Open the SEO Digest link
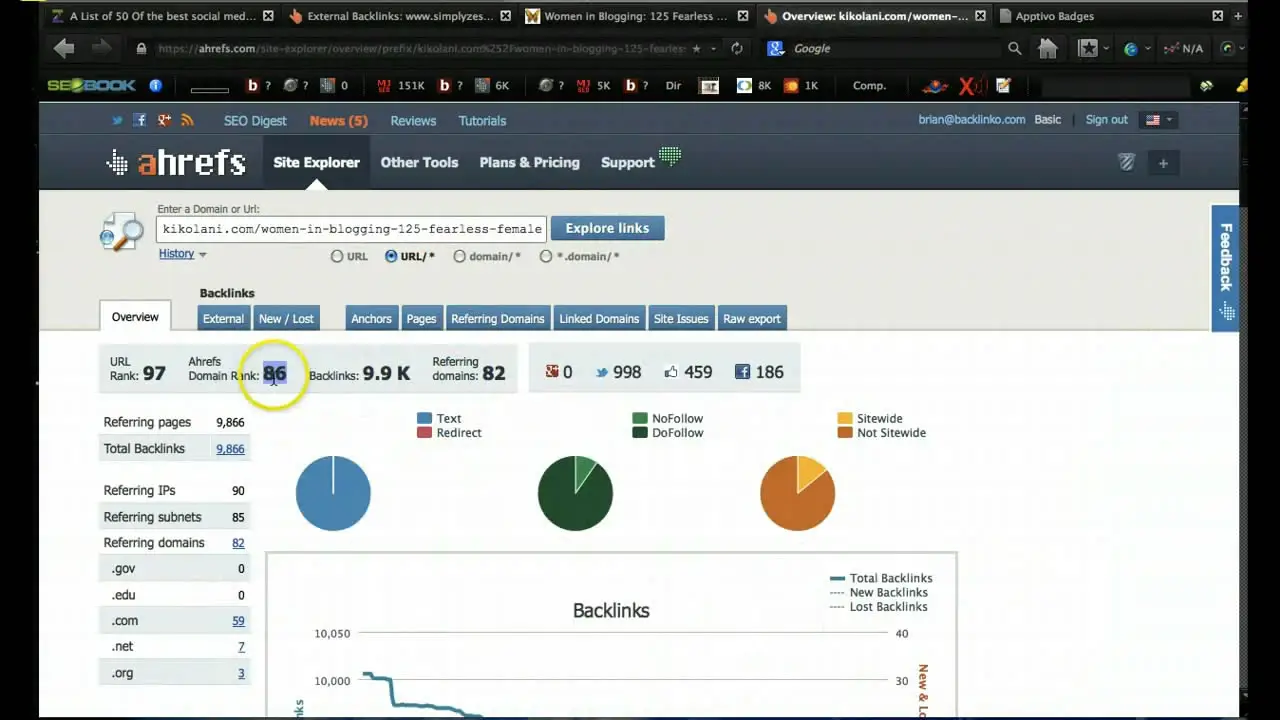Image resolution: width=1280 pixels, height=720 pixels. (x=255, y=121)
